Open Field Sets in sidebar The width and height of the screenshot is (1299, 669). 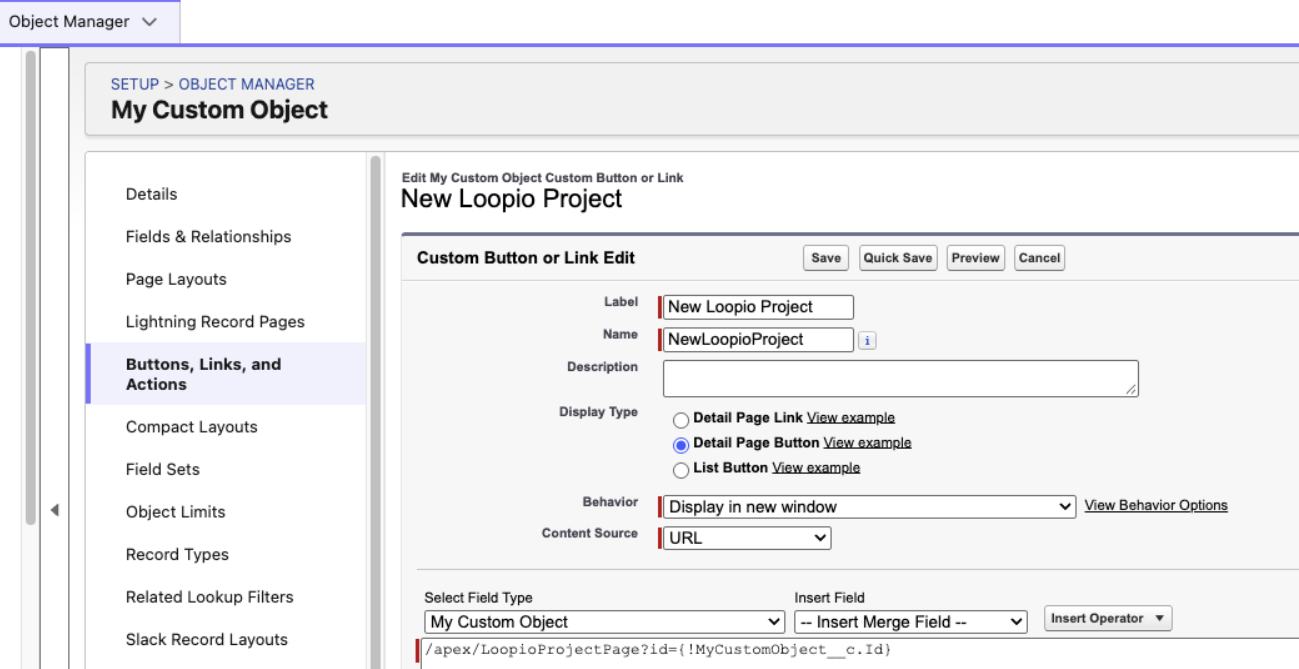point(162,469)
